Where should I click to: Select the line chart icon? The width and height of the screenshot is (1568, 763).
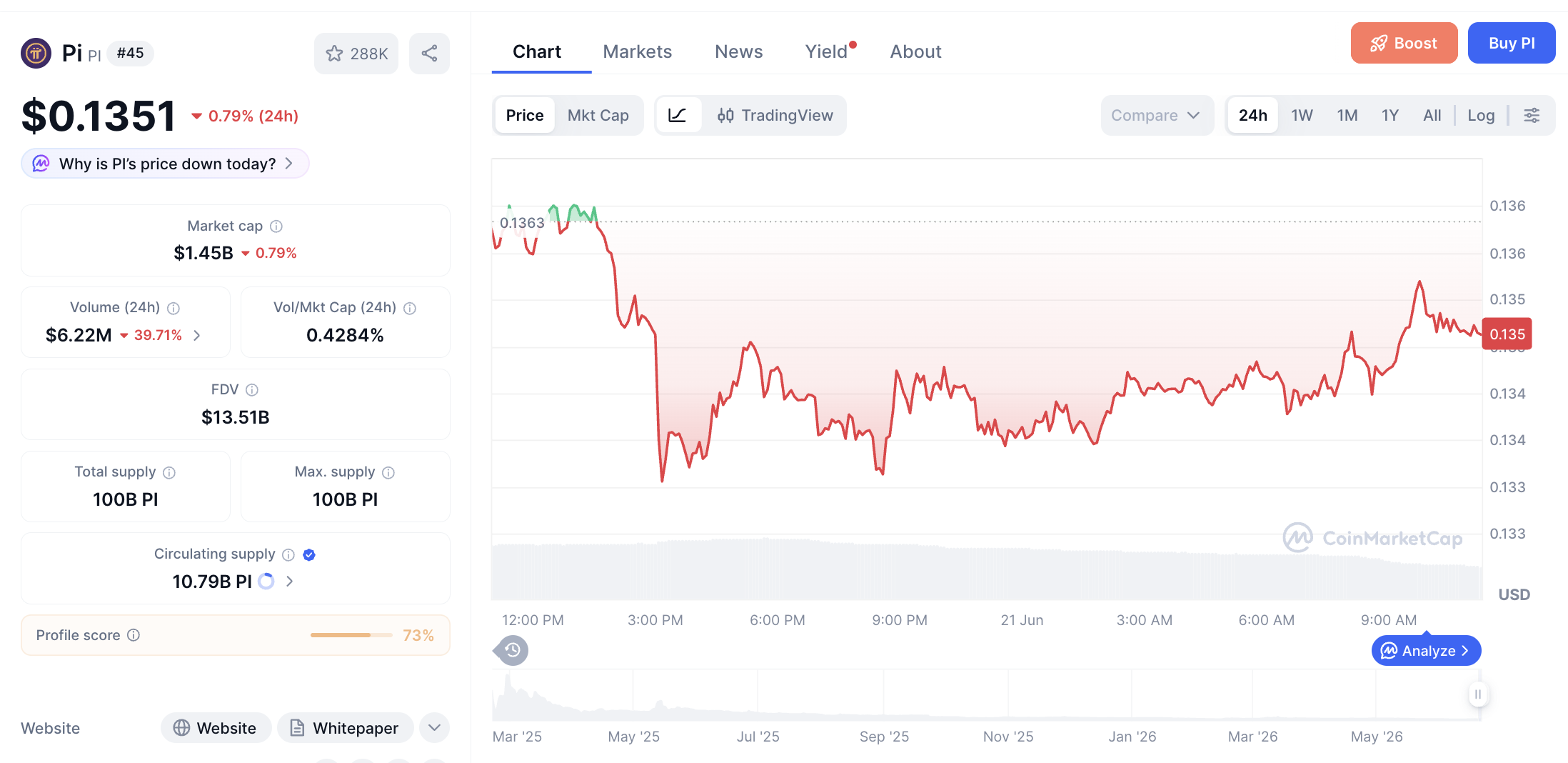[678, 115]
